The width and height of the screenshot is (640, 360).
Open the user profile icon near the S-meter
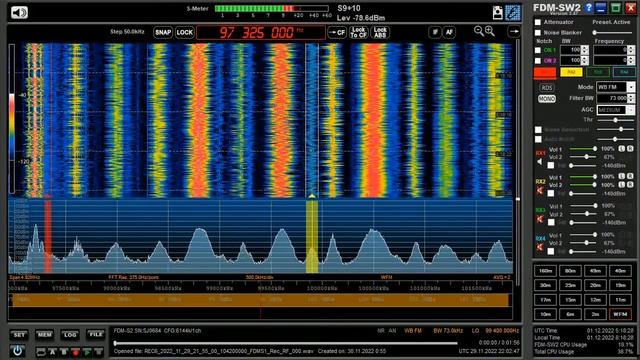click(x=498, y=13)
